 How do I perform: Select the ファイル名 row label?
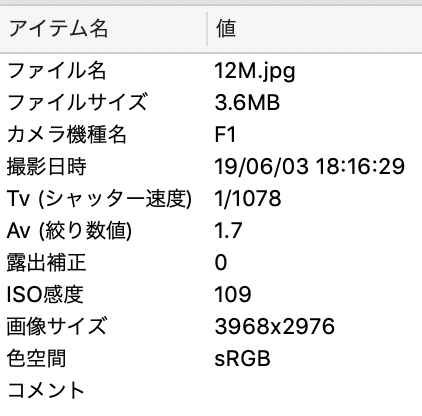coord(56,71)
